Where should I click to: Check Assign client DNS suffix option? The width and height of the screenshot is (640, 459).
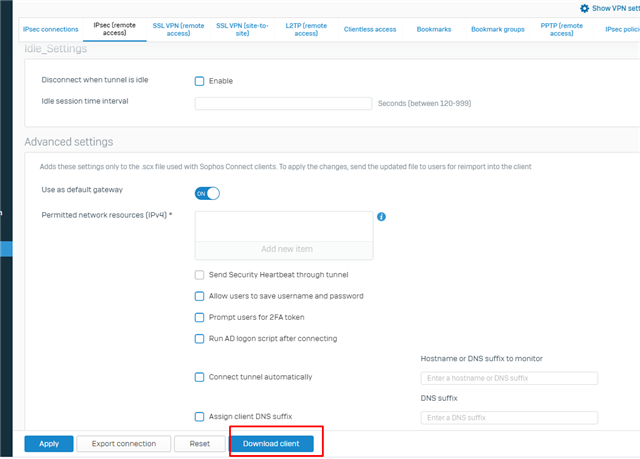[x=199, y=417]
